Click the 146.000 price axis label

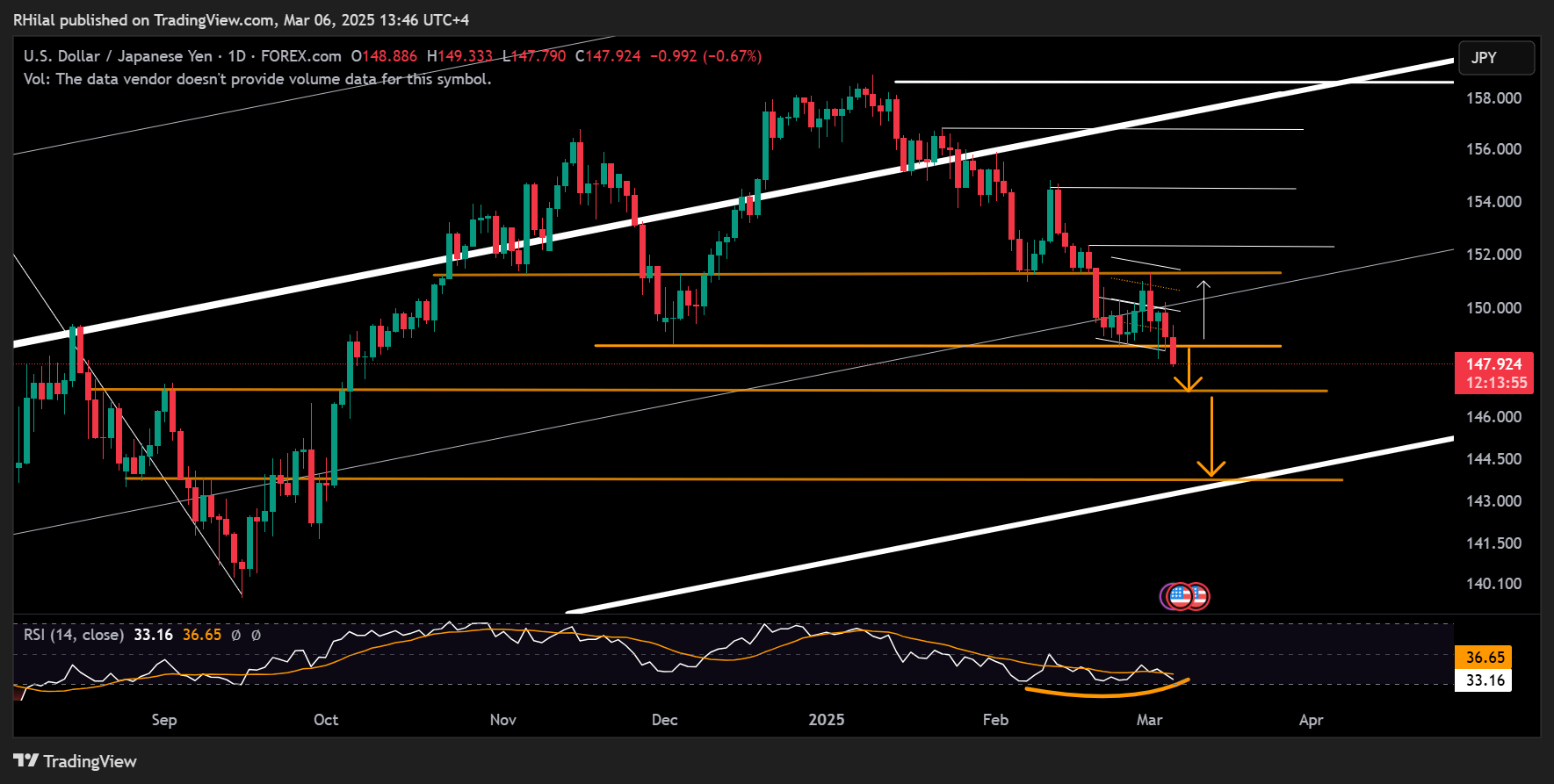tap(1493, 417)
